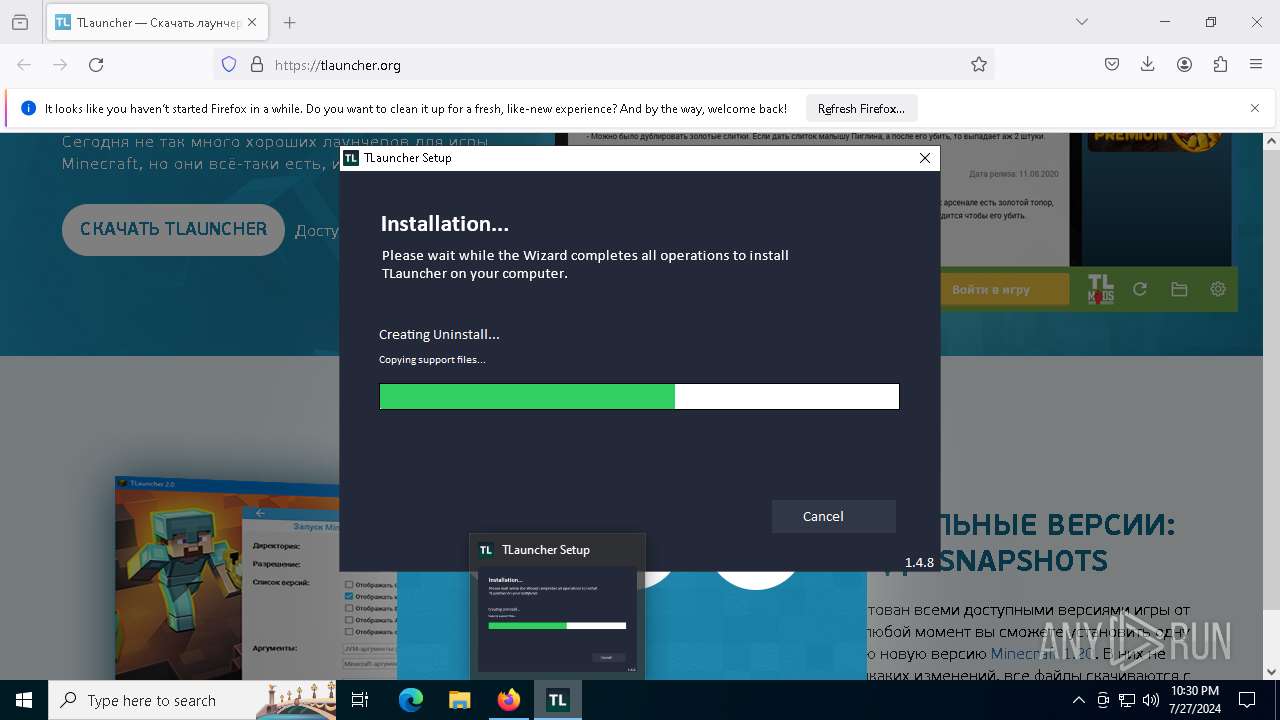Cancel the TLauncher installation
Screen dimensions: 1280x720
pyautogui.click(x=833, y=516)
